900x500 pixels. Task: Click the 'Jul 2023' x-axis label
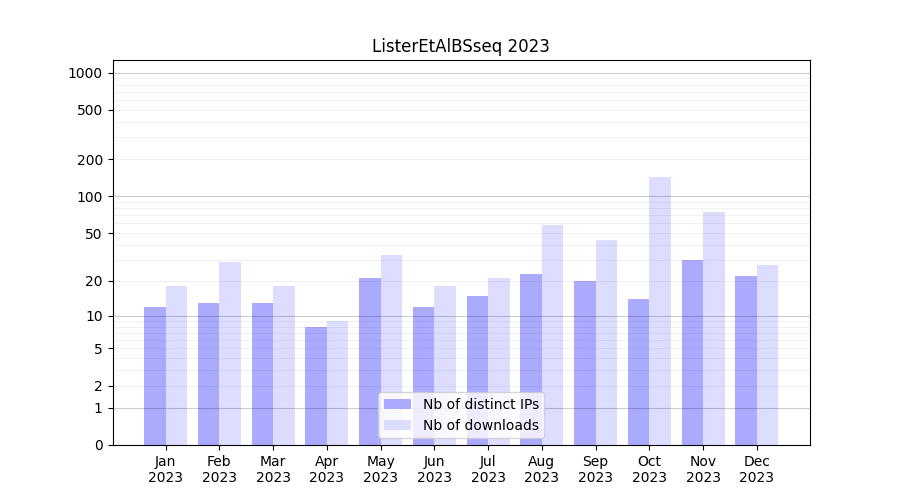(488, 469)
